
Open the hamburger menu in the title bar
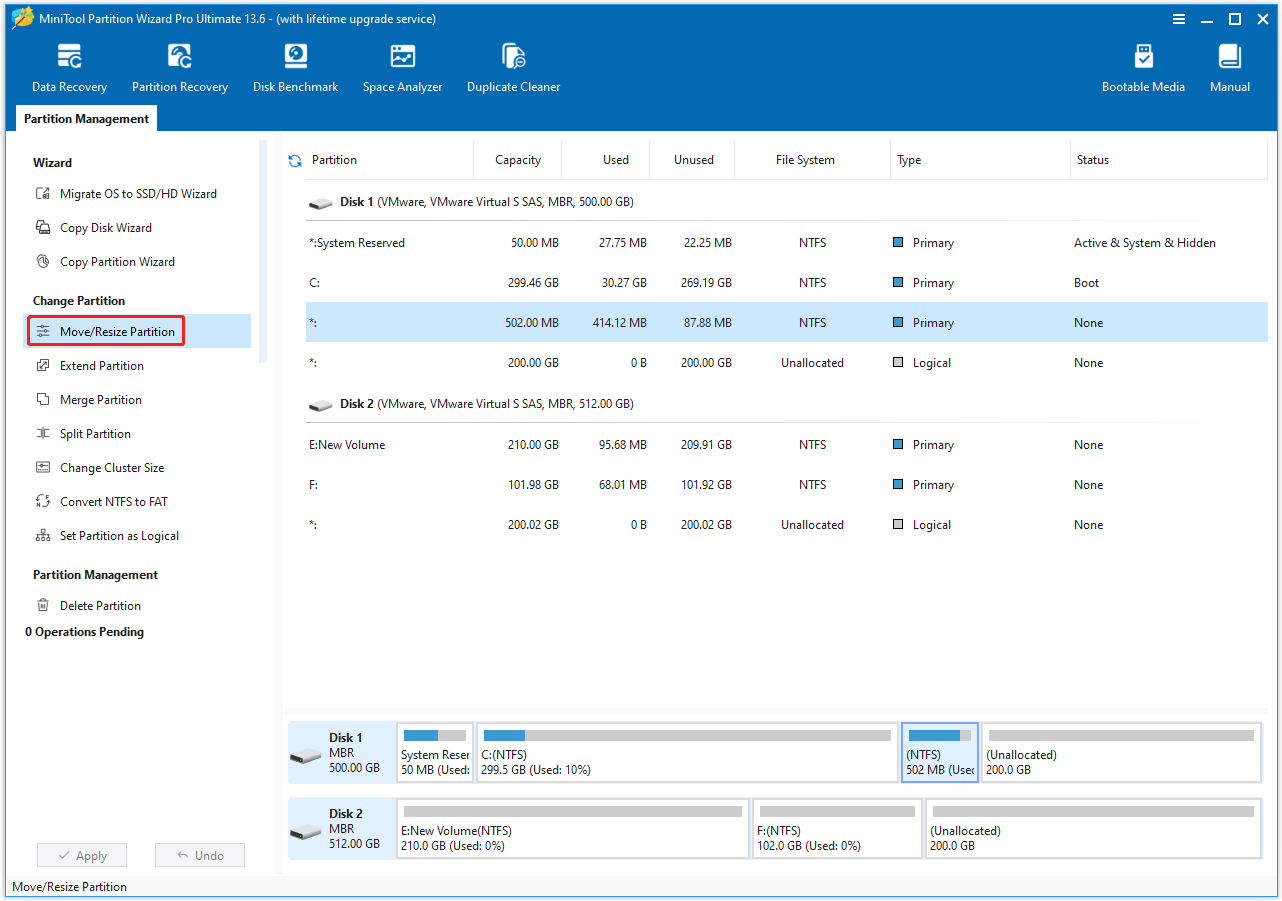[1179, 19]
